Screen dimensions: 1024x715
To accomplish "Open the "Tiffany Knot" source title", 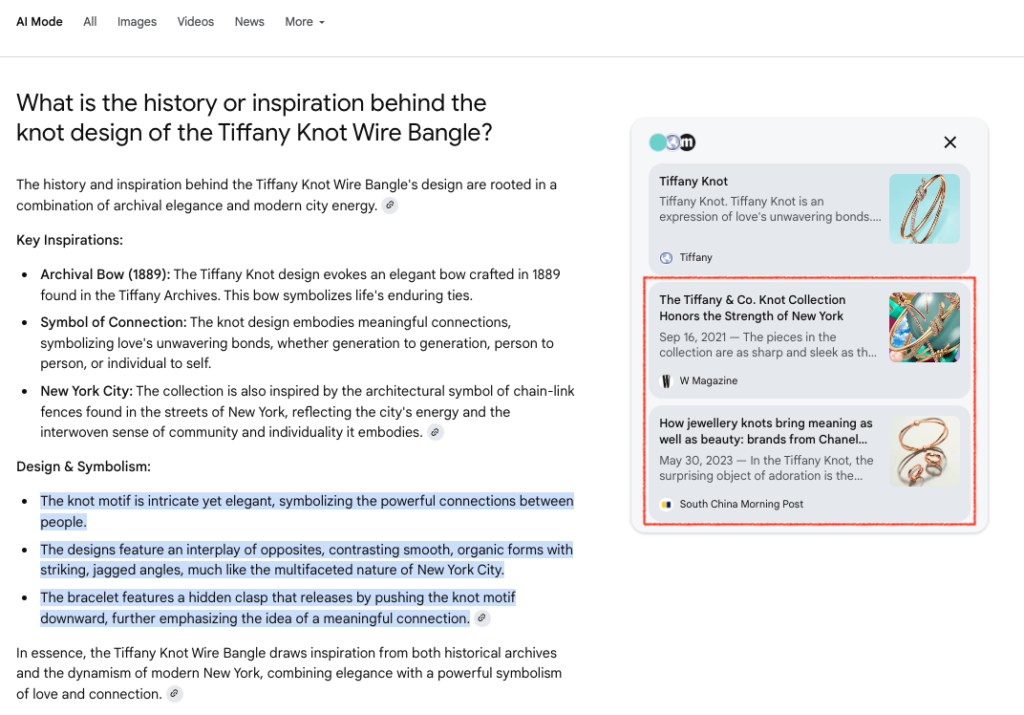I will coord(693,182).
